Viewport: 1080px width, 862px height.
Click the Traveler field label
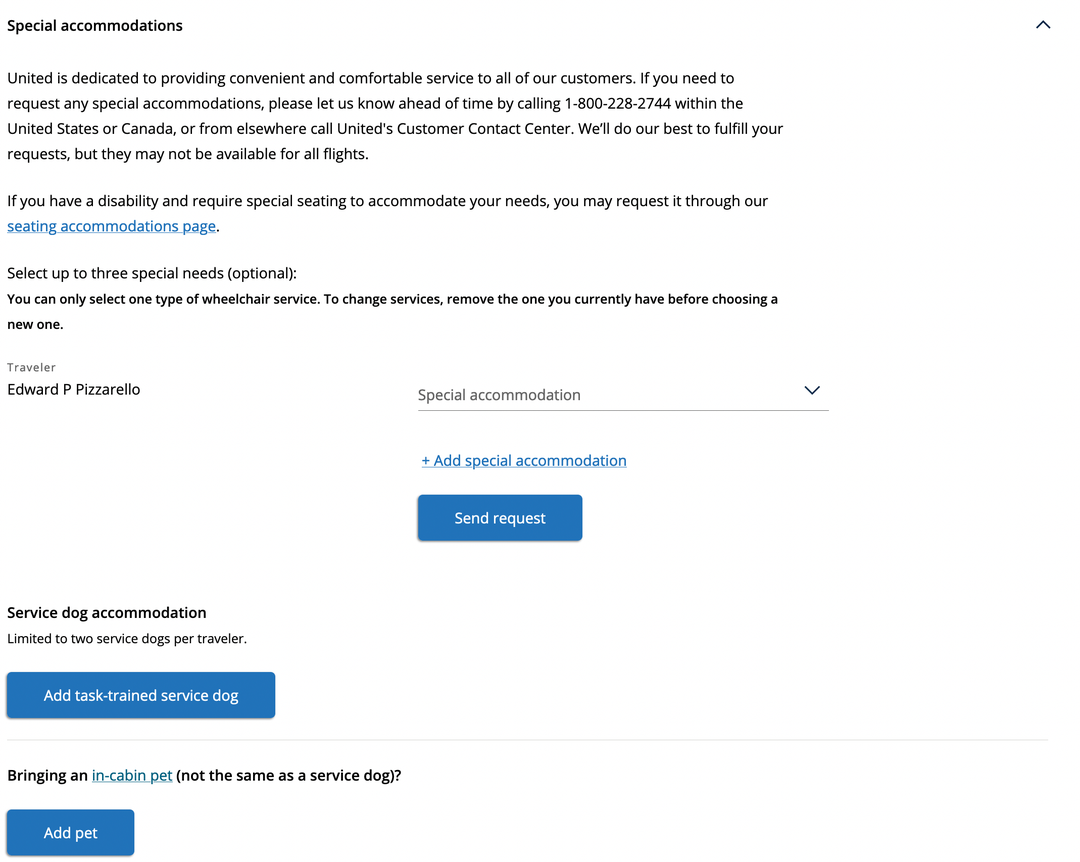point(32,367)
